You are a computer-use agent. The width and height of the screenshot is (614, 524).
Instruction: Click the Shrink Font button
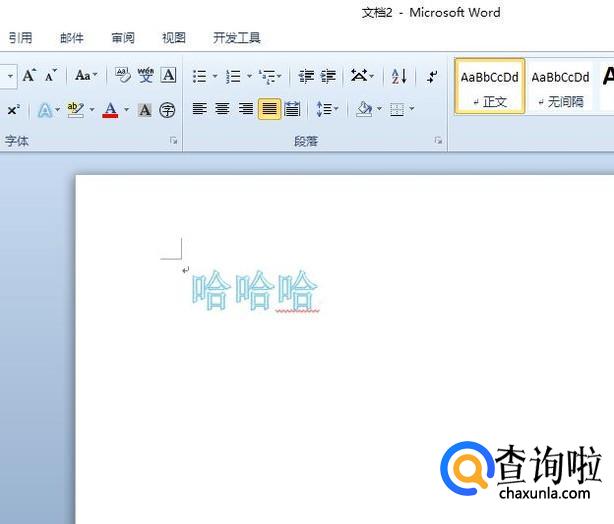(51, 76)
